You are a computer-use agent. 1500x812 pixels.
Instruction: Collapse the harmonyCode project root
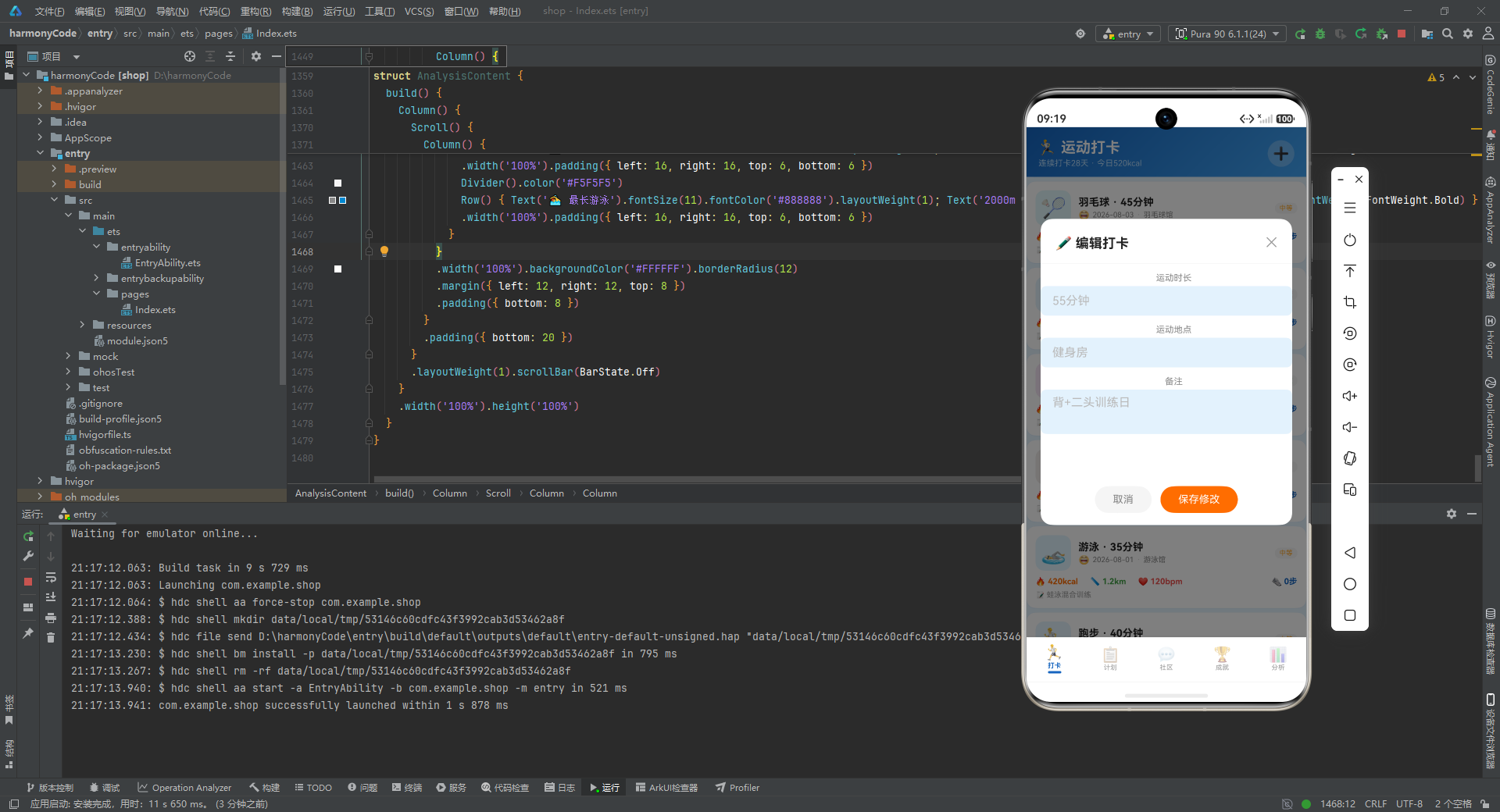(27, 75)
